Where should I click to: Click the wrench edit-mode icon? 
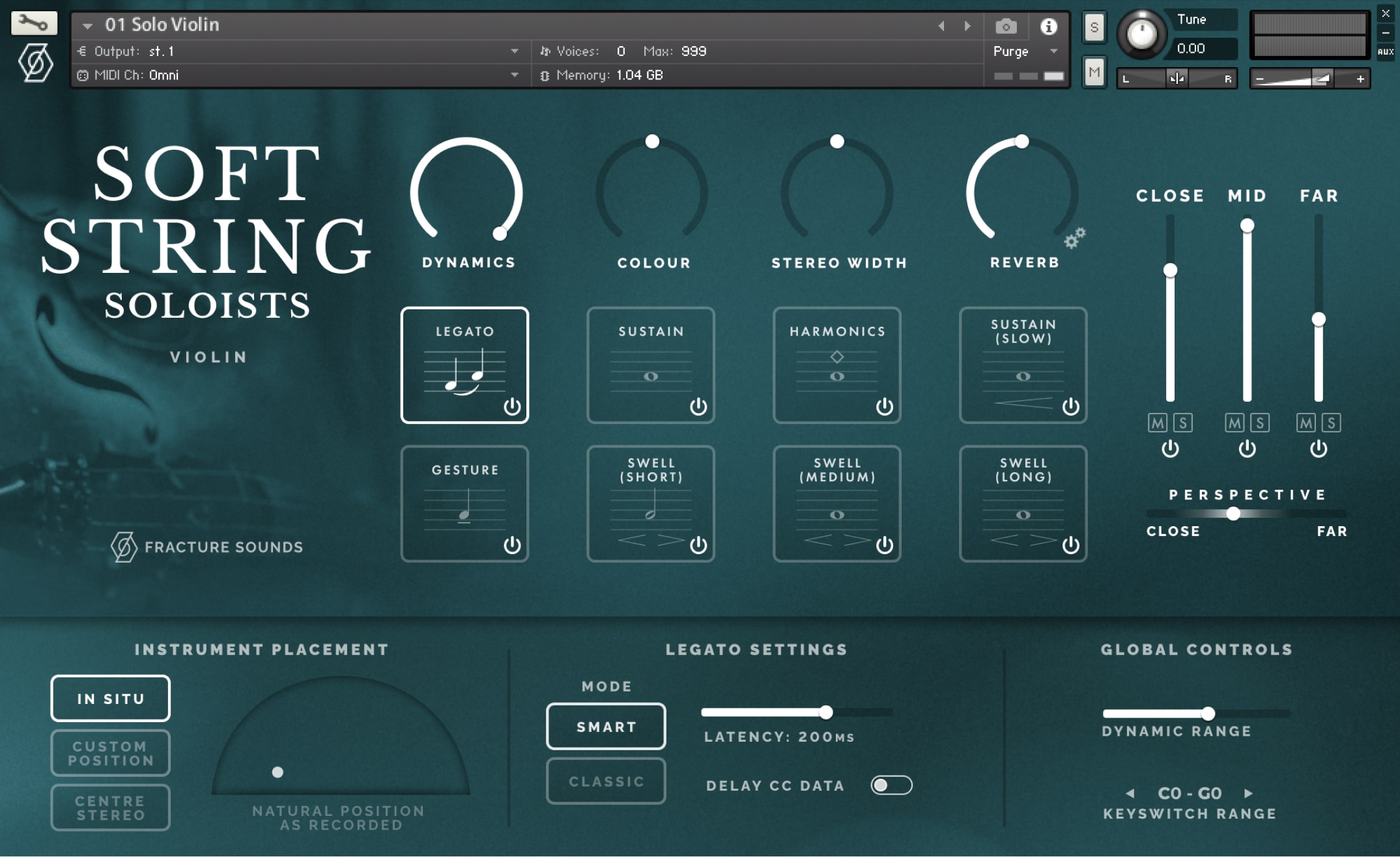34,23
